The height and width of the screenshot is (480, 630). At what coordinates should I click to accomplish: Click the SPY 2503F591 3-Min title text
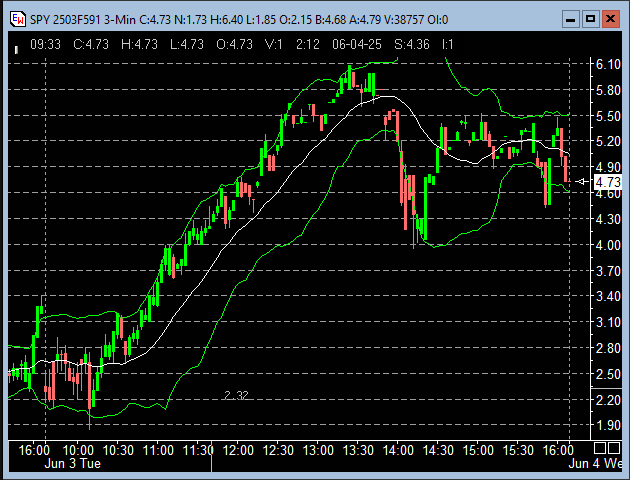click(x=83, y=19)
